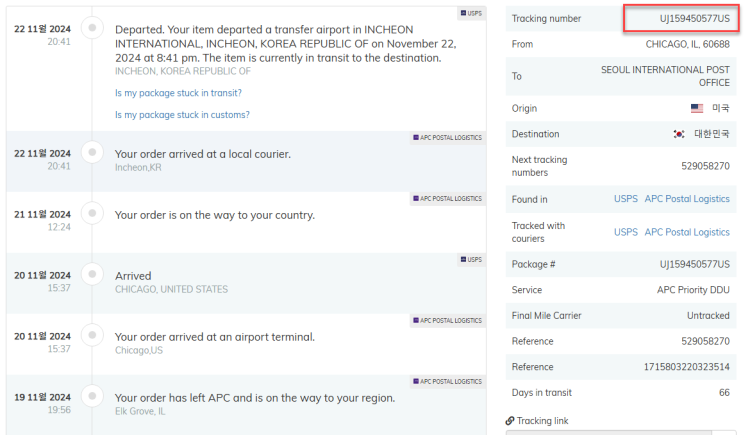750x435 pixels.
Task: Click the timeline circle for 21 Nov 12:24 event
Action: pyautogui.click(x=92, y=213)
